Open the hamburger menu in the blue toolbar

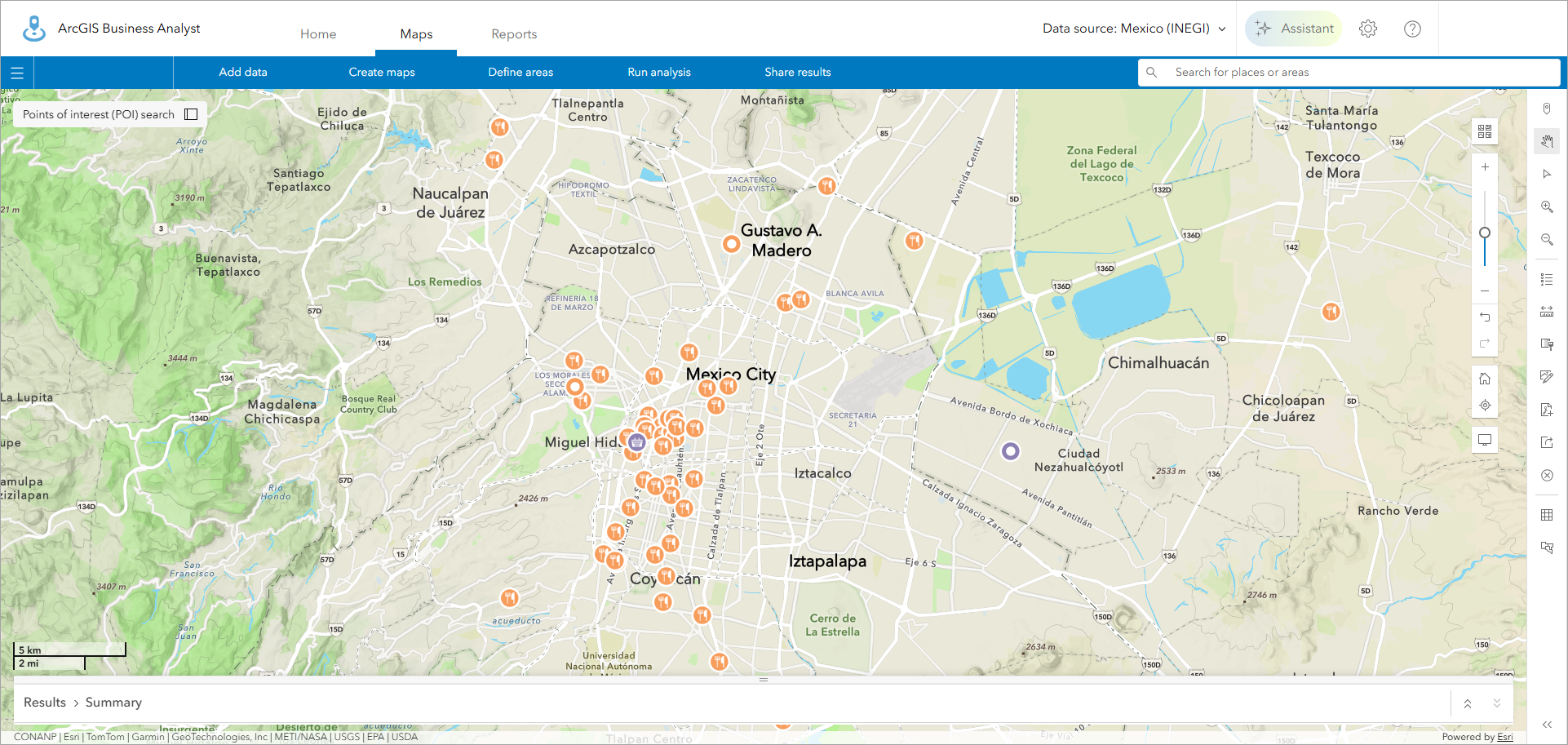click(x=17, y=73)
